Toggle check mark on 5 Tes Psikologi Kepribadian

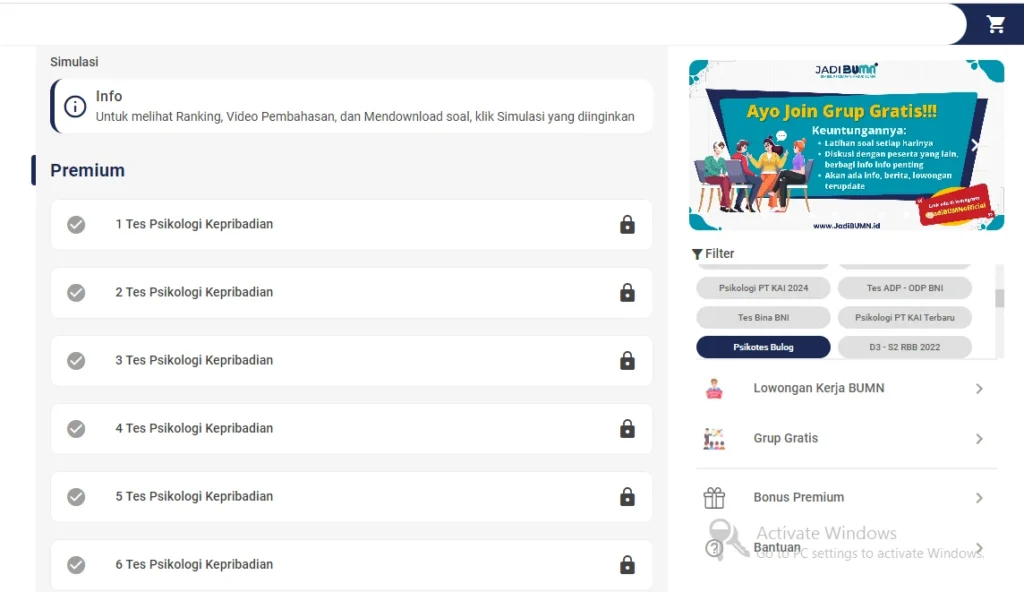click(76, 496)
